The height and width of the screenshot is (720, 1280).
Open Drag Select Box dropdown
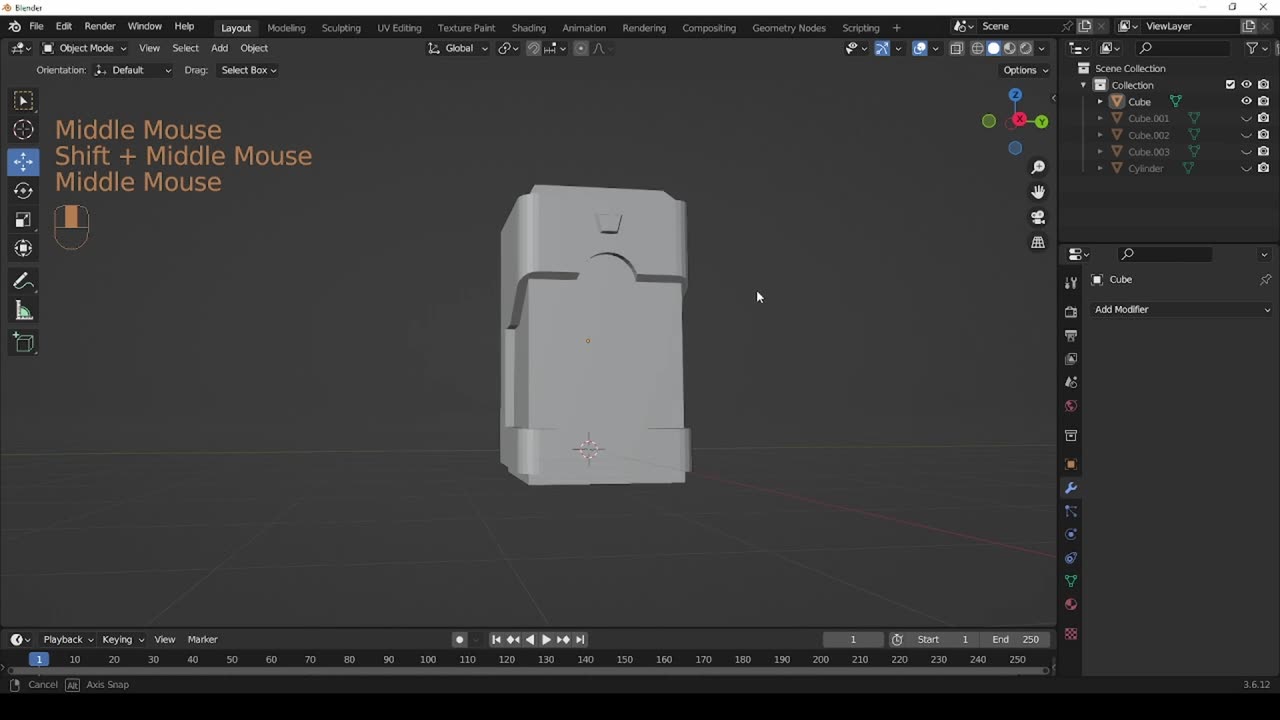[248, 70]
